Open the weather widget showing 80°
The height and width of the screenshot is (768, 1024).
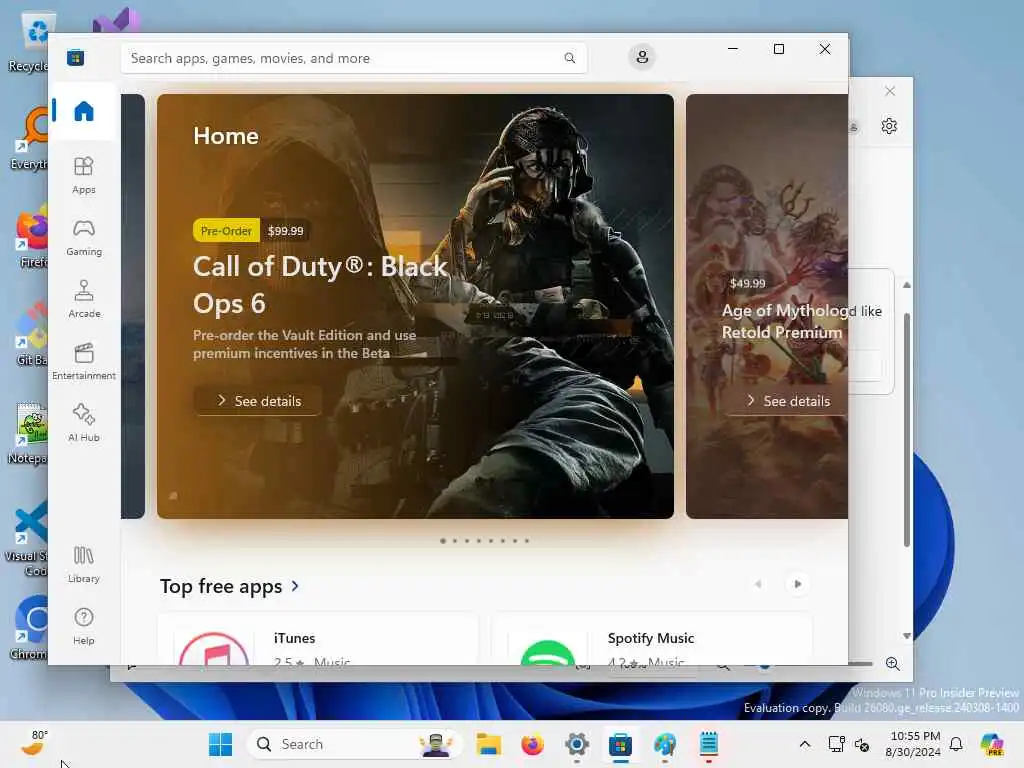(x=35, y=743)
